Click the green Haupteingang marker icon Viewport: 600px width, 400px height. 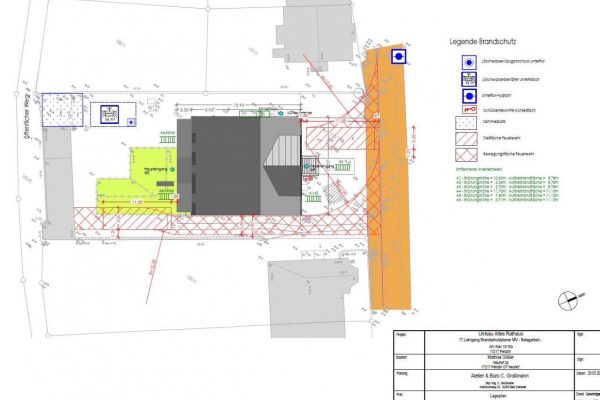coord(171,169)
